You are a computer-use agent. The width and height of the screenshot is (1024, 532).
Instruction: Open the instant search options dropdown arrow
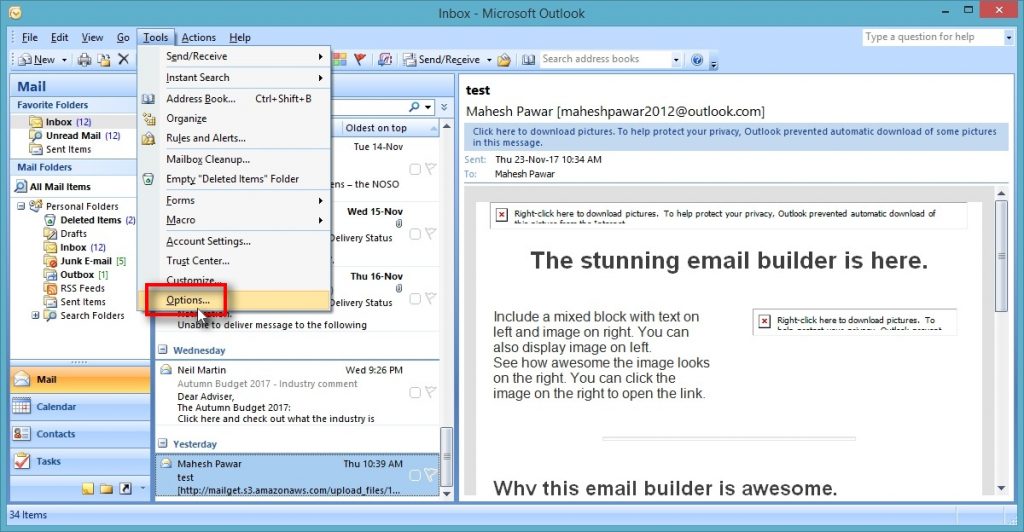(x=428, y=107)
